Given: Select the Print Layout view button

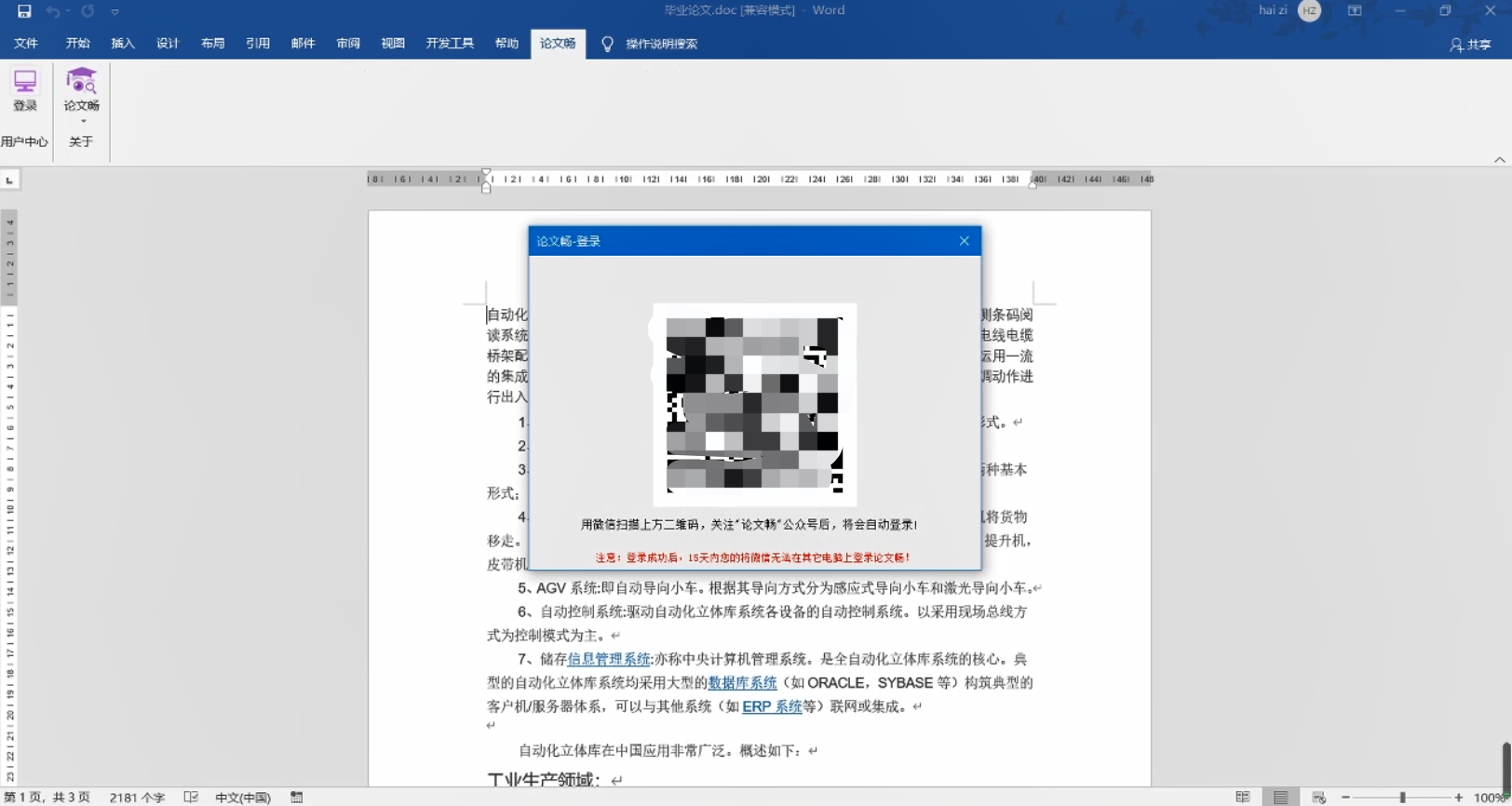Looking at the screenshot, I should point(1281,797).
